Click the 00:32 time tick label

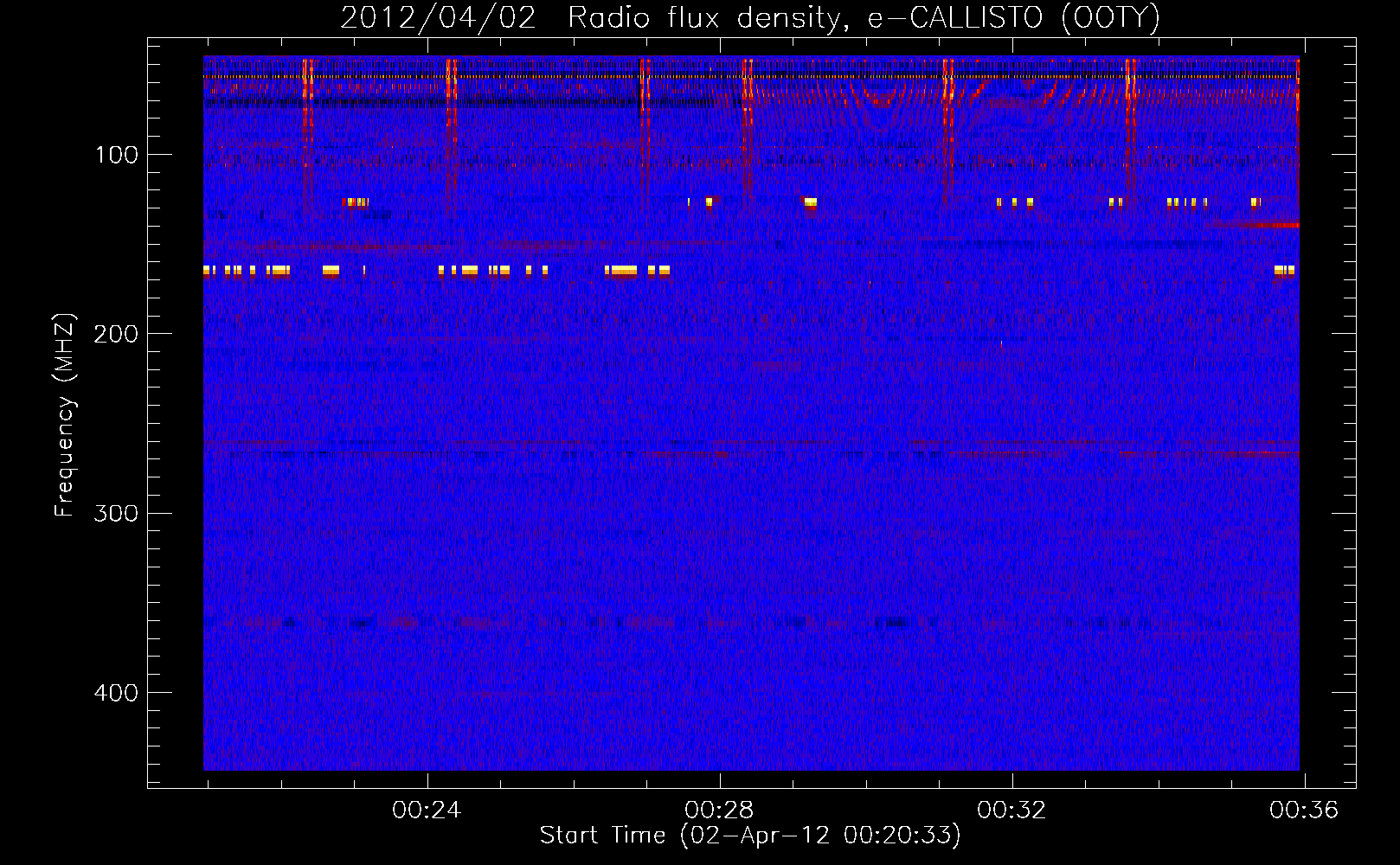pyautogui.click(x=1011, y=811)
